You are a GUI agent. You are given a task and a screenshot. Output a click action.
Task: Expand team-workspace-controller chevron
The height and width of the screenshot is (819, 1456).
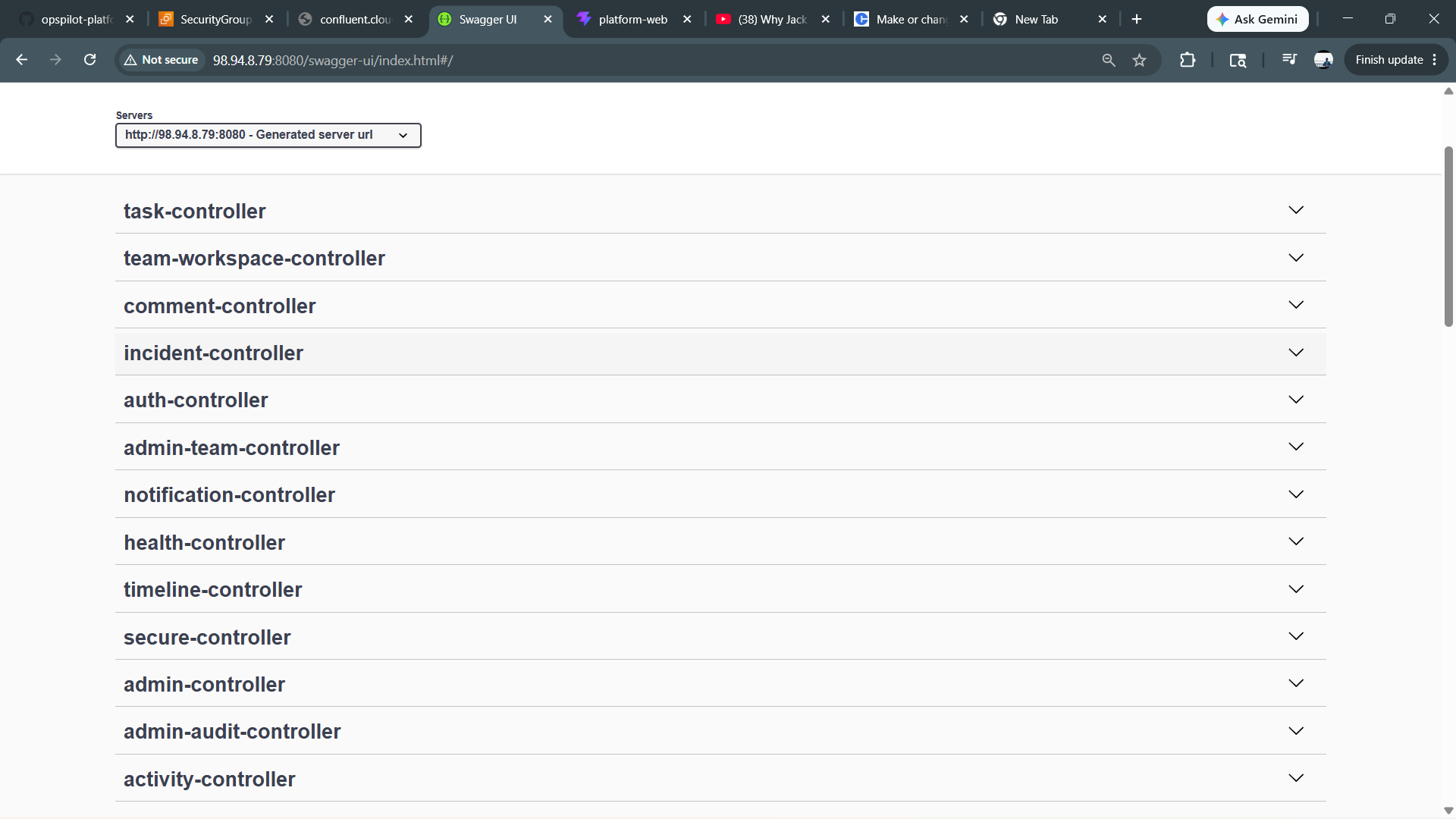pos(1296,258)
